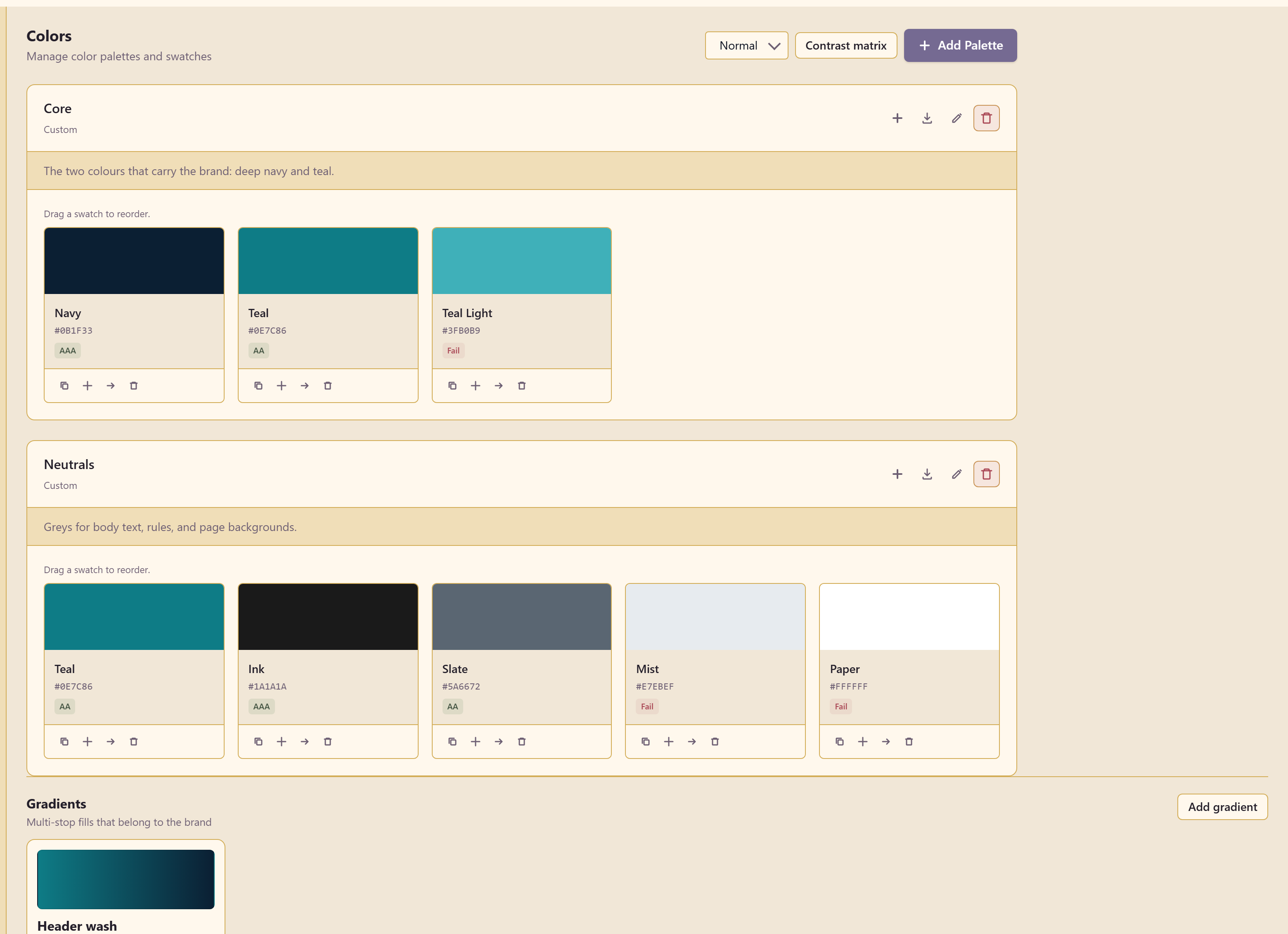Click the plus icon under Teal Light
This screenshot has width=1288, height=934.
point(476,386)
